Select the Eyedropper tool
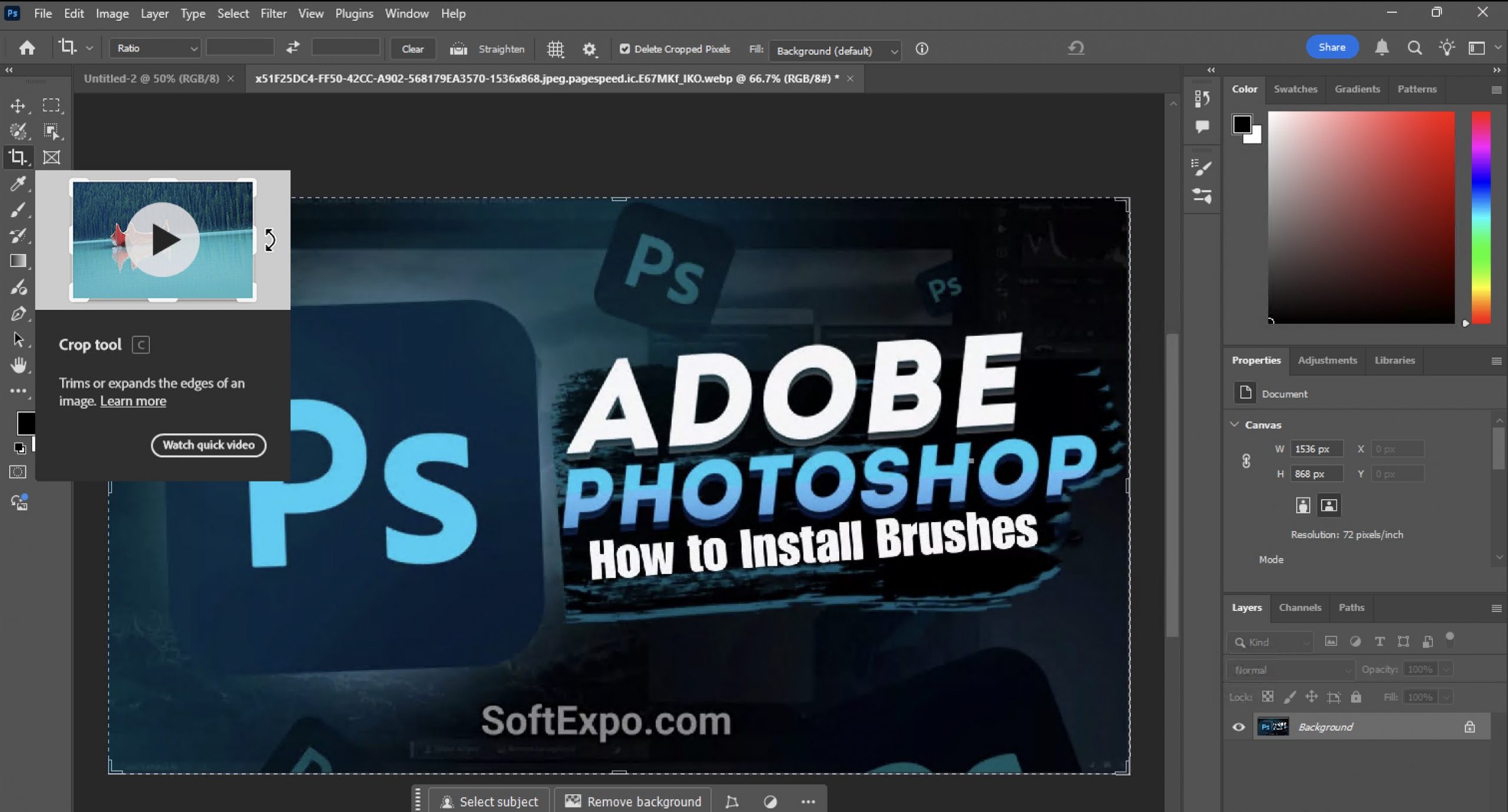Image resolution: width=1508 pixels, height=812 pixels. 18,184
